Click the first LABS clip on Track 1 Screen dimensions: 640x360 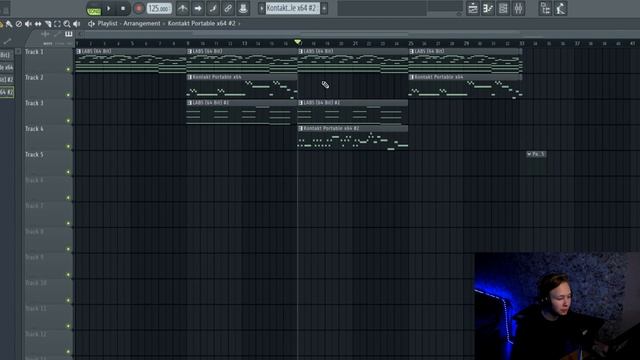[x=131, y=60]
